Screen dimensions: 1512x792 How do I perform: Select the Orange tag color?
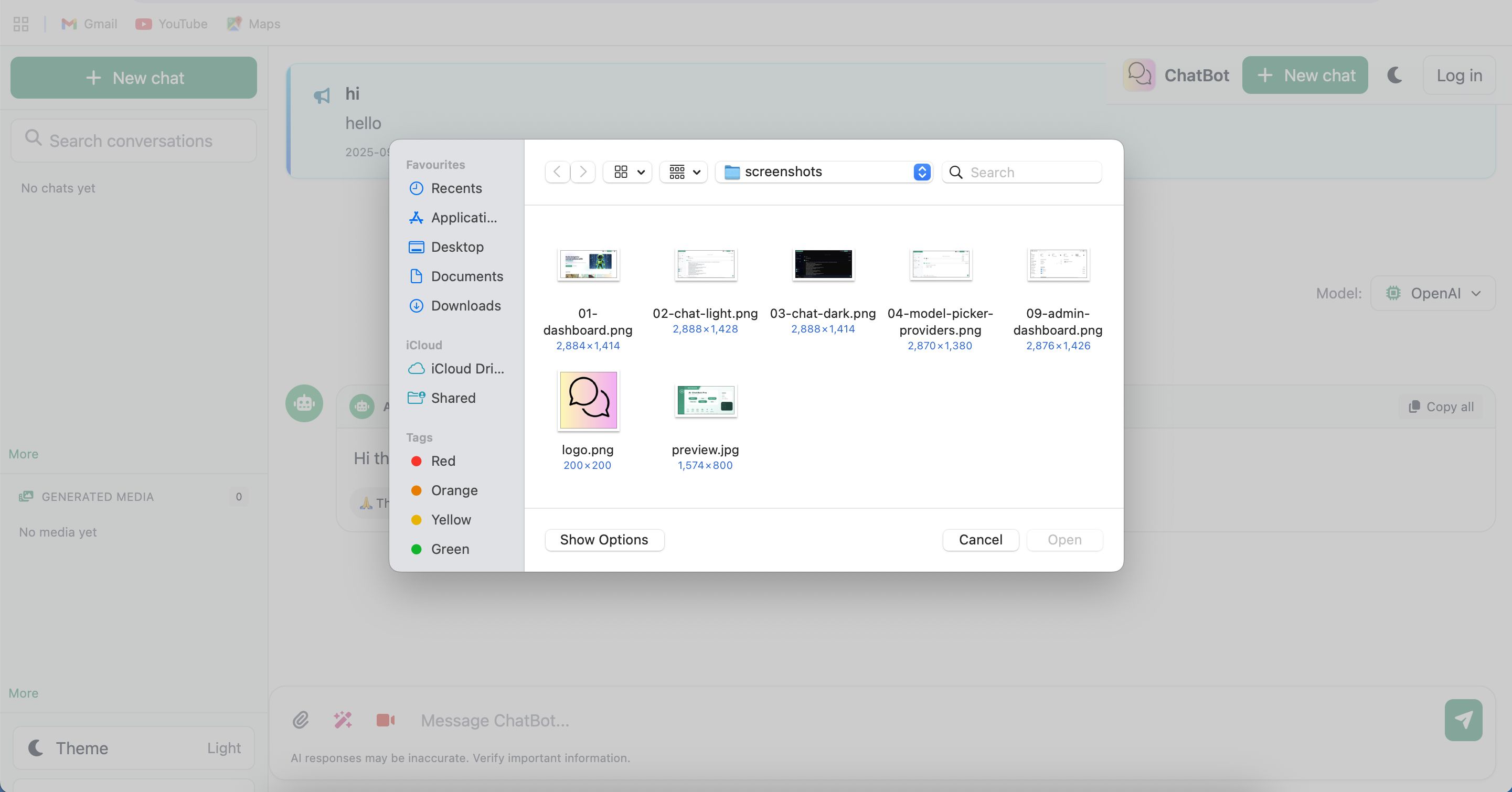454,490
